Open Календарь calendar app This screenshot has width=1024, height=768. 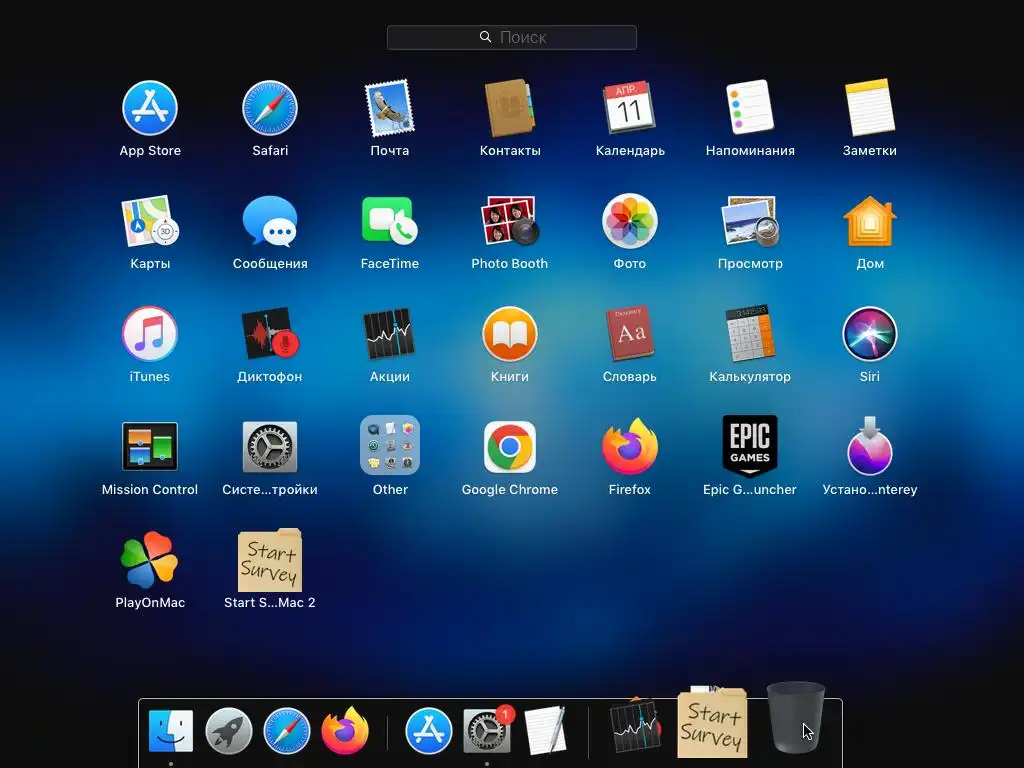[x=630, y=108]
